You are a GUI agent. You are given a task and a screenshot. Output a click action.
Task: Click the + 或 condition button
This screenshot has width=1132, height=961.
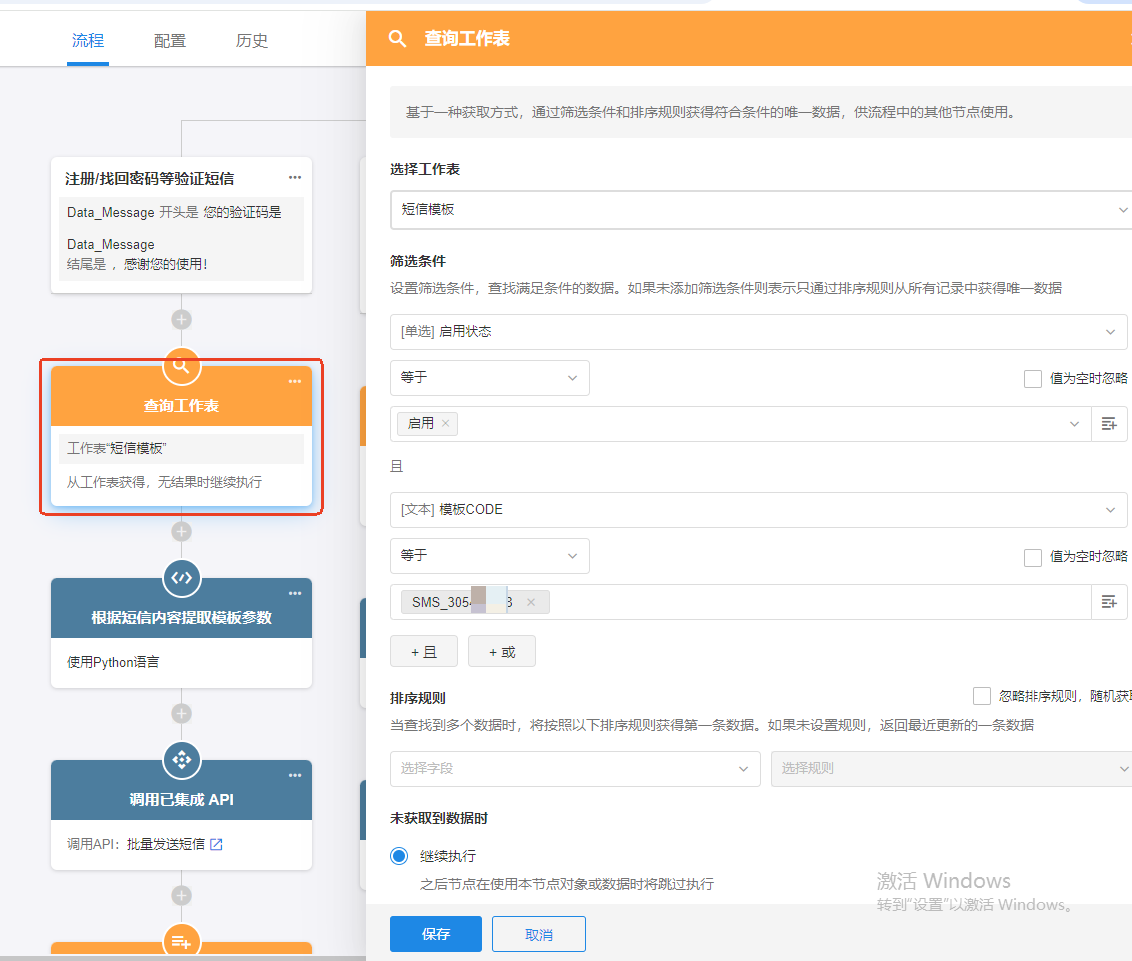[x=502, y=652]
